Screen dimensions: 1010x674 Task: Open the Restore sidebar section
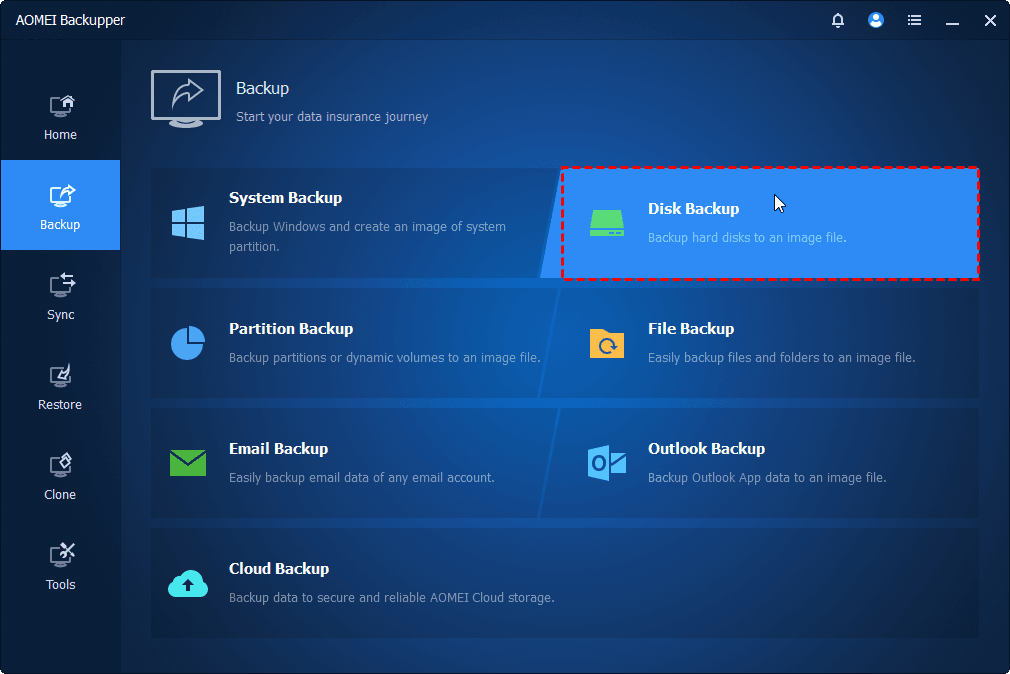61,386
